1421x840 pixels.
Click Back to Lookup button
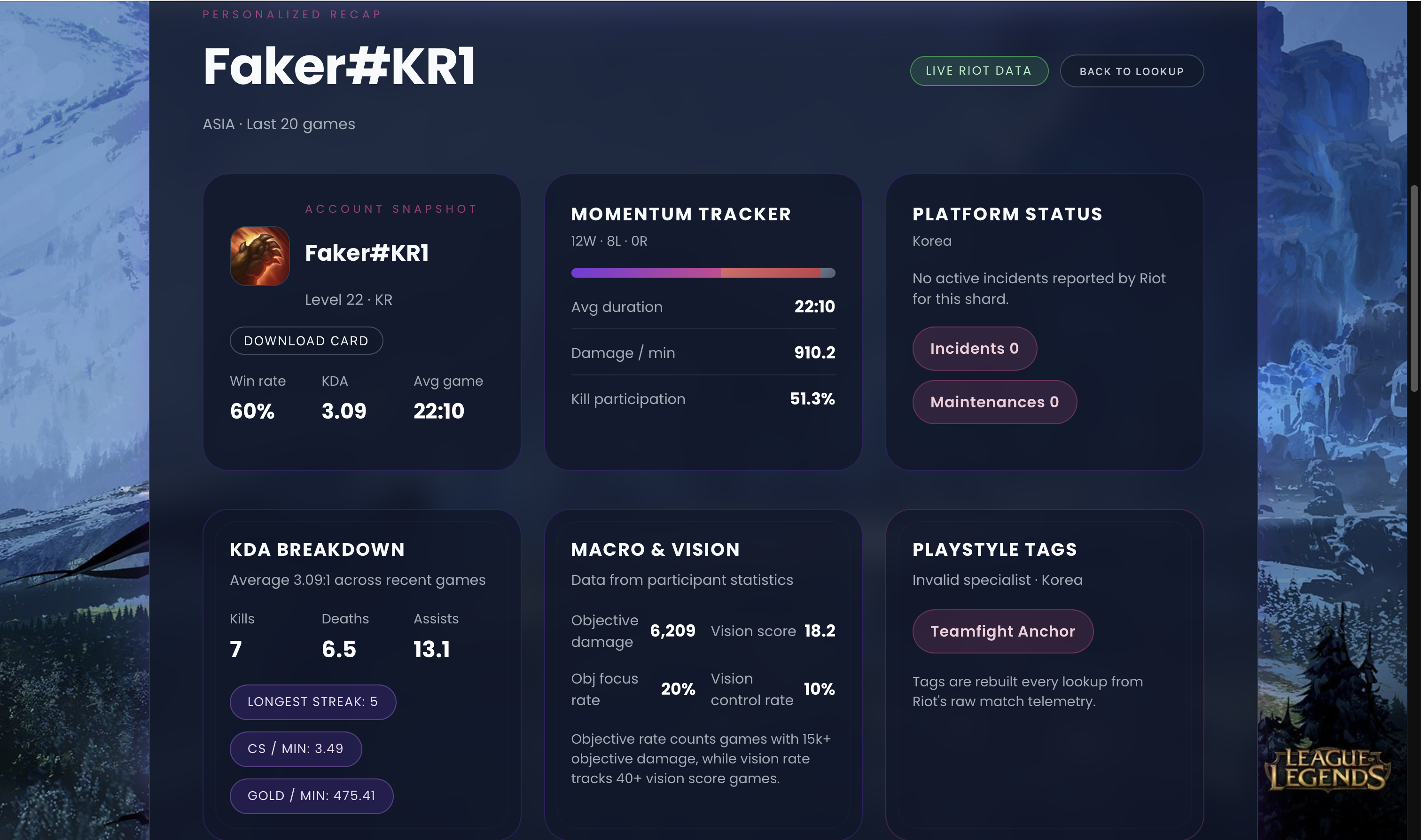click(1131, 71)
